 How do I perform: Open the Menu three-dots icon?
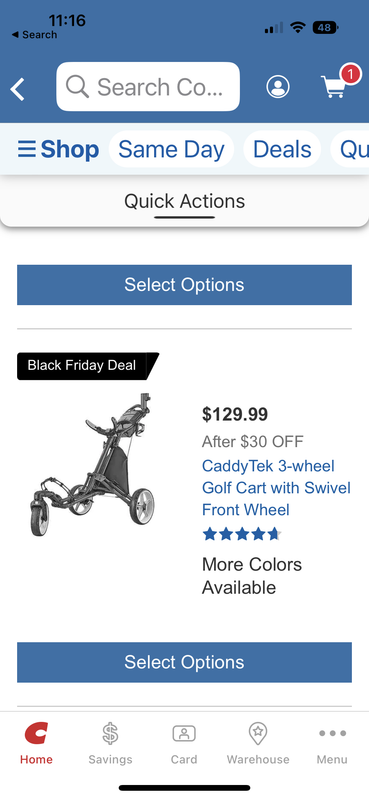pos(332,733)
